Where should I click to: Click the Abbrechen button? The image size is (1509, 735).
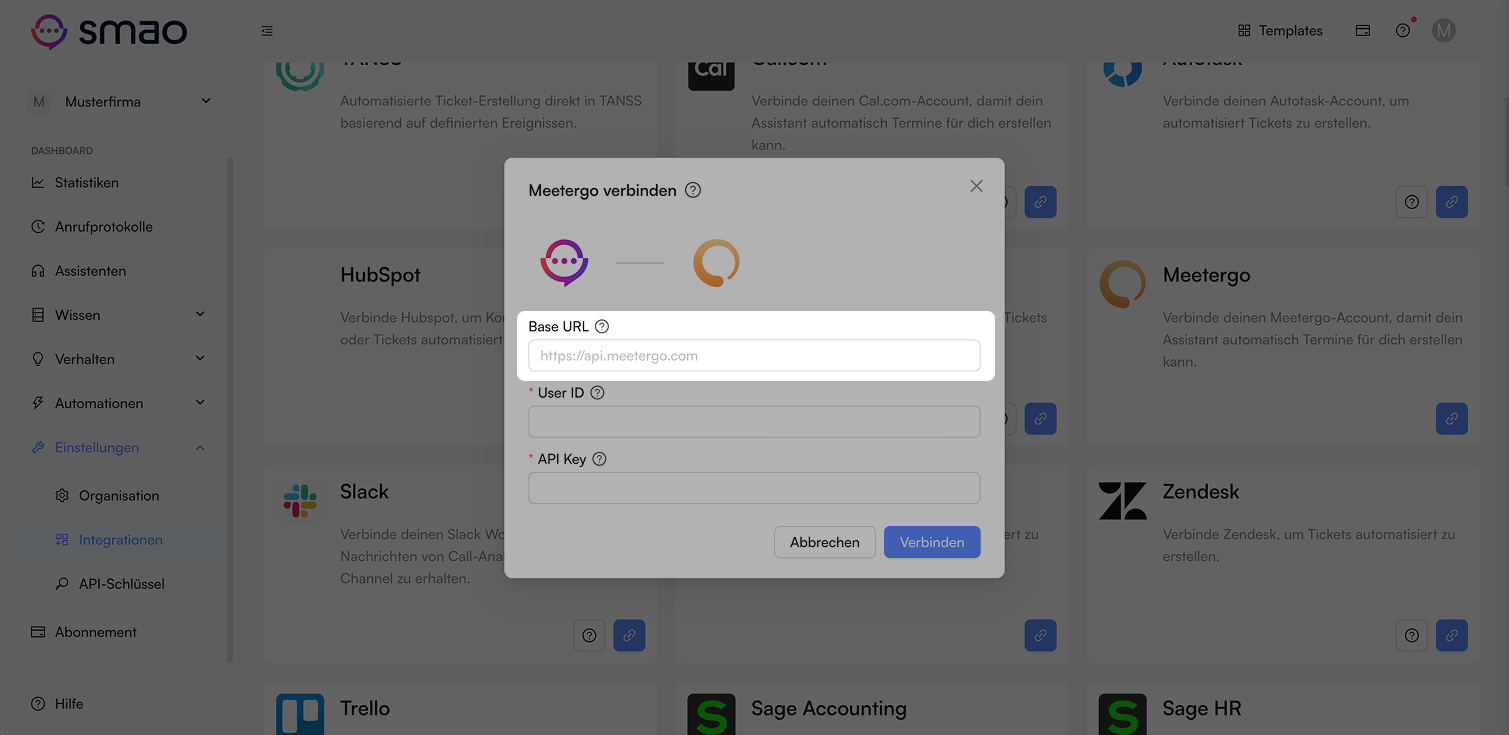click(x=825, y=542)
